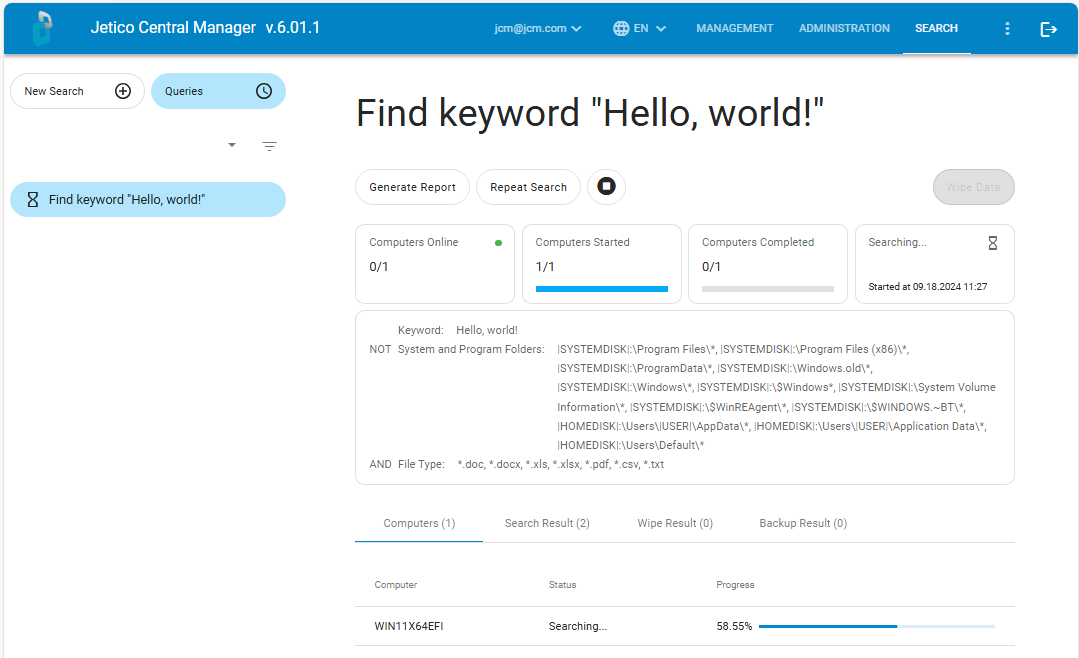Image resolution: width=1079 pixels, height=658 pixels.
Task: Click the Generate Report button
Action: [x=412, y=187]
